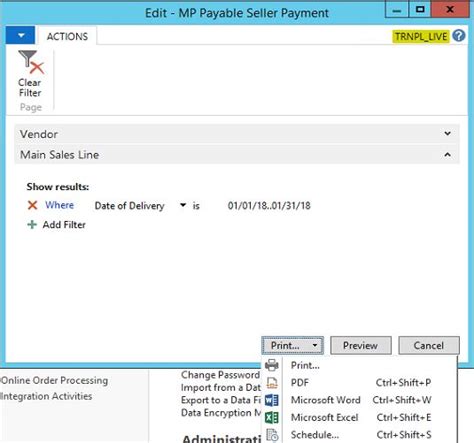
Task: Open the Date of Delivery field dropdown
Action: (183, 205)
